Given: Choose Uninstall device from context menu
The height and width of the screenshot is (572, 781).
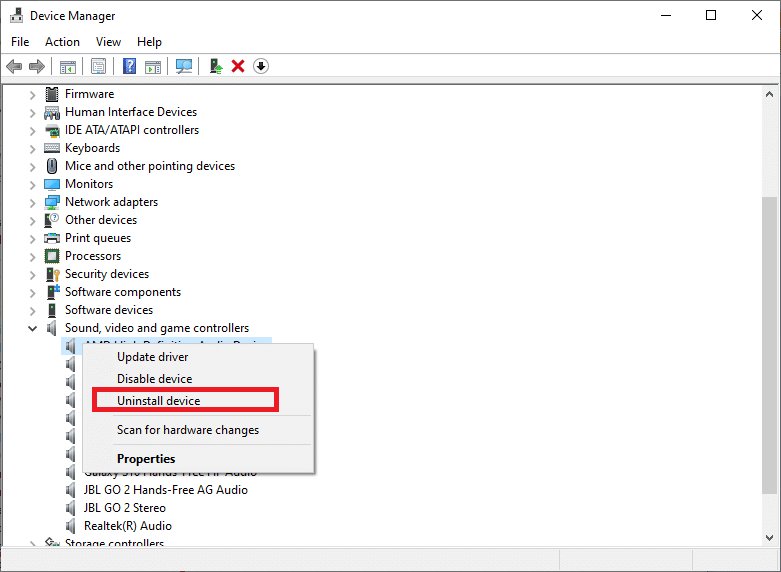Looking at the screenshot, I should click(x=159, y=401).
